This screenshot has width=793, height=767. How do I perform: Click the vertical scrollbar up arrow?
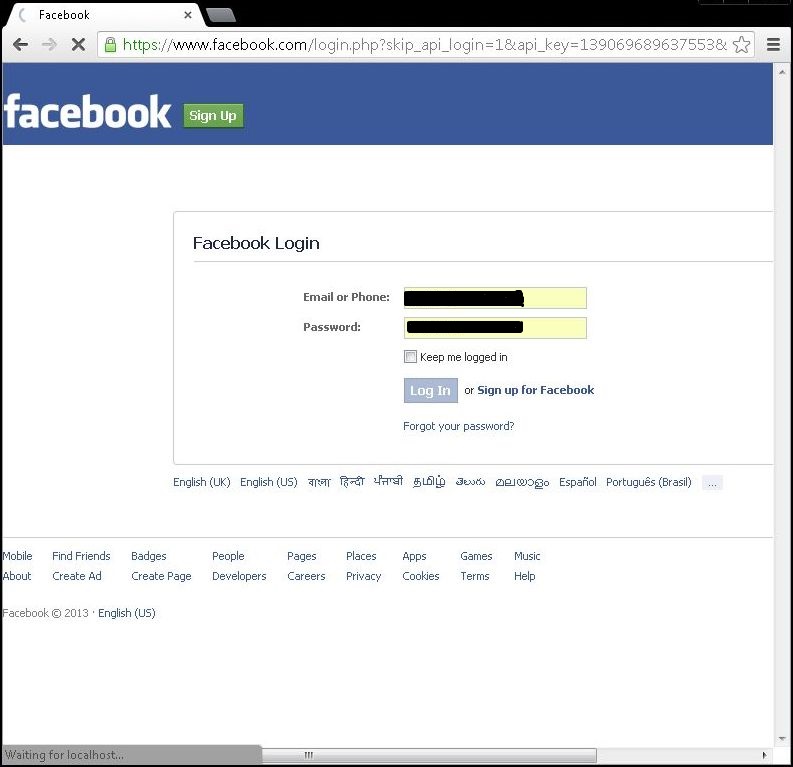[782, 73]
